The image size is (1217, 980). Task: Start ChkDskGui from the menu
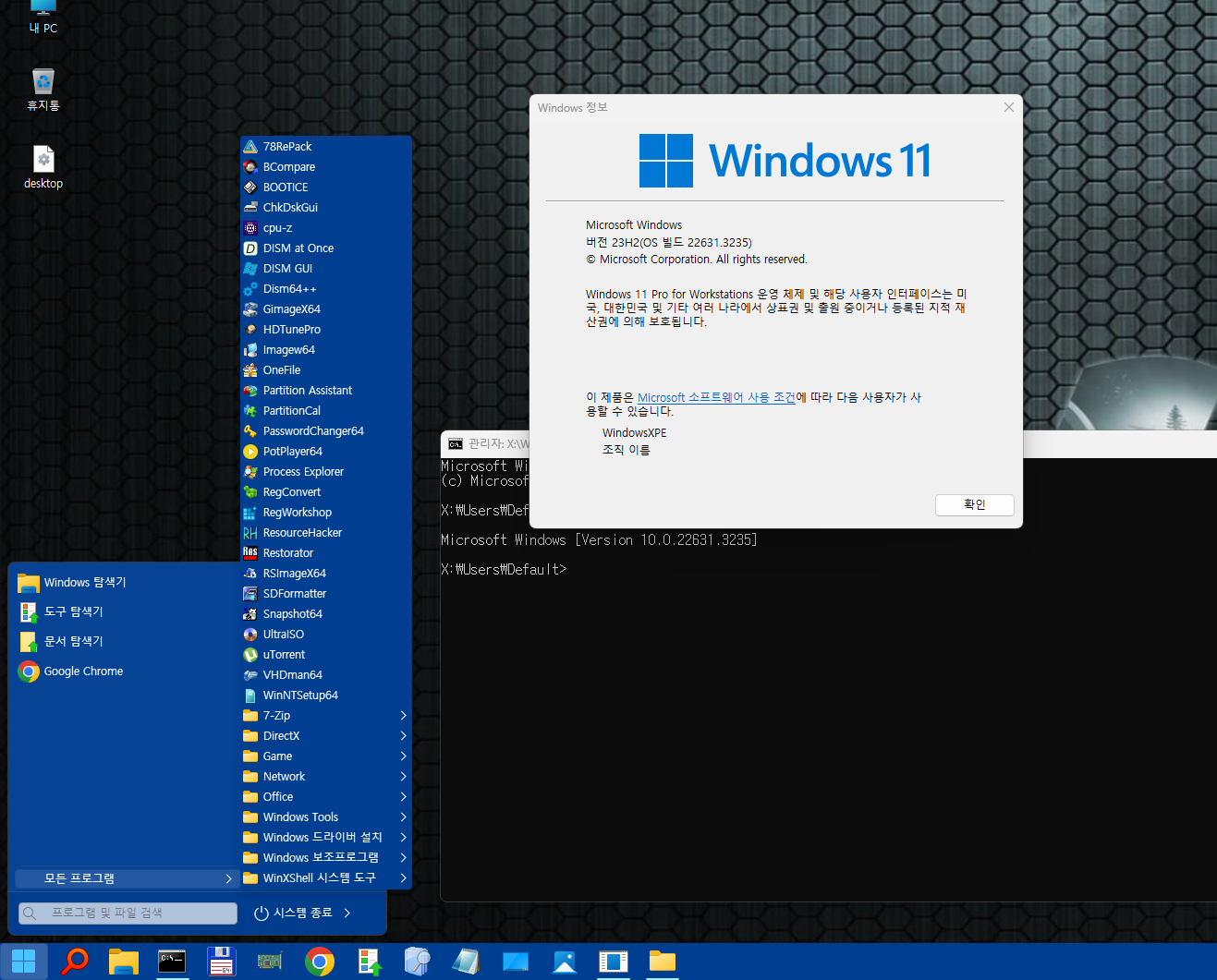click(325, 207)
